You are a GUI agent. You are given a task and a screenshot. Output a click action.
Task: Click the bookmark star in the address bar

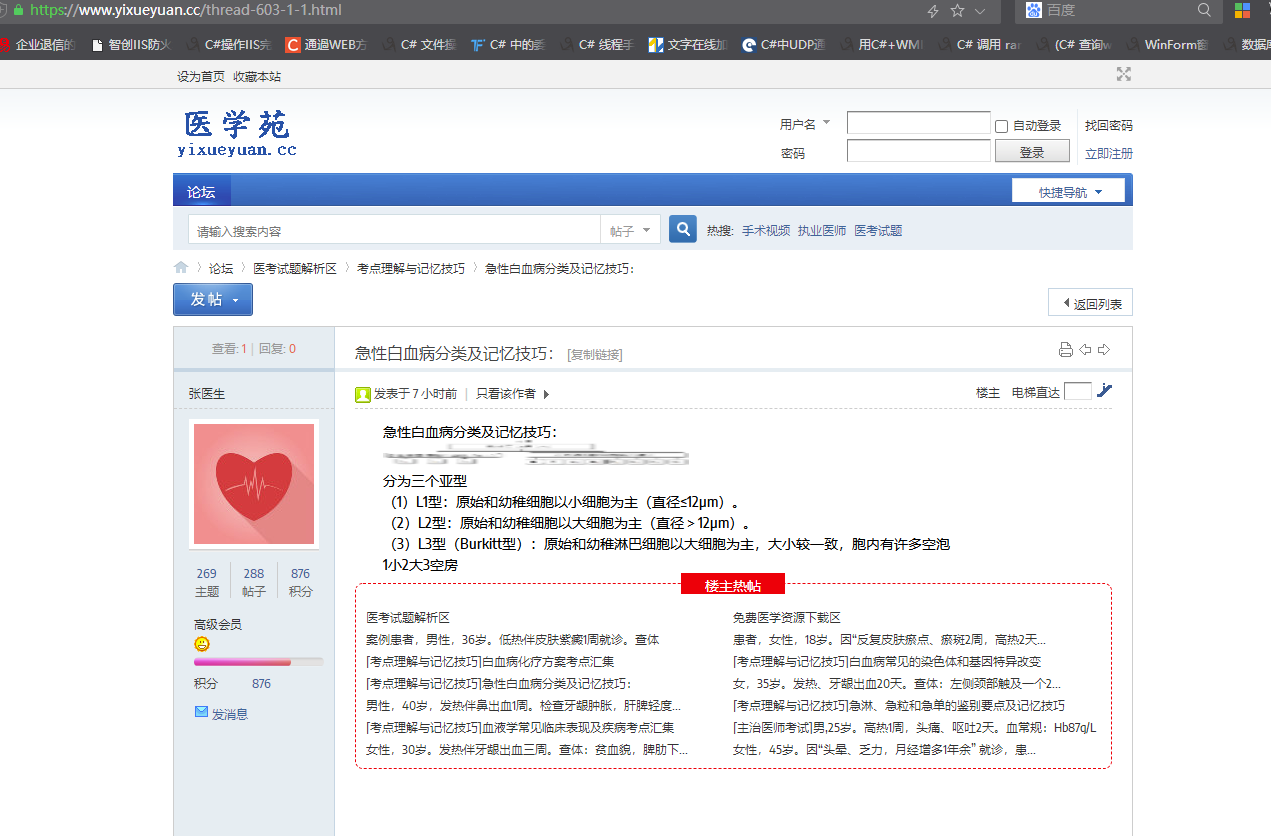(957, 11)
